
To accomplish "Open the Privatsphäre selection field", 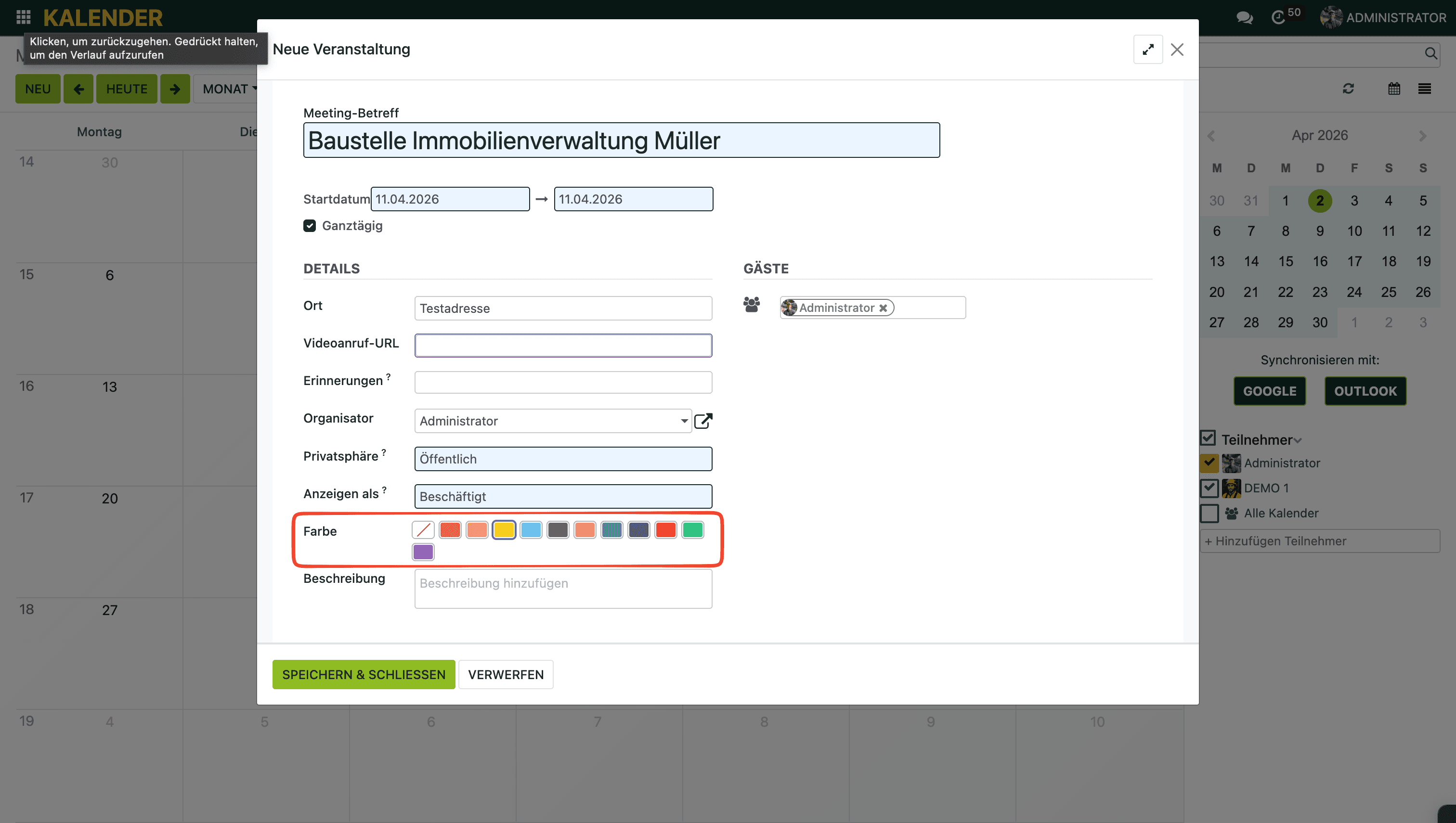I will (x=562, y=459).
